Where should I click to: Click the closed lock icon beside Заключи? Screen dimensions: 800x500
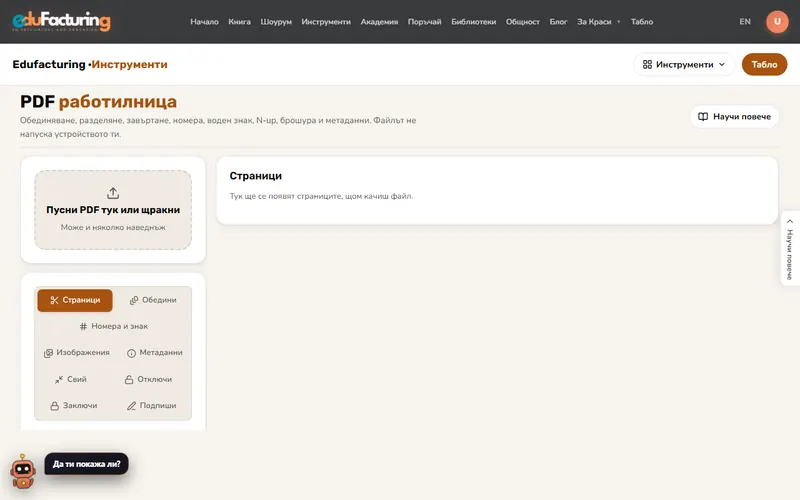point(55,406)
